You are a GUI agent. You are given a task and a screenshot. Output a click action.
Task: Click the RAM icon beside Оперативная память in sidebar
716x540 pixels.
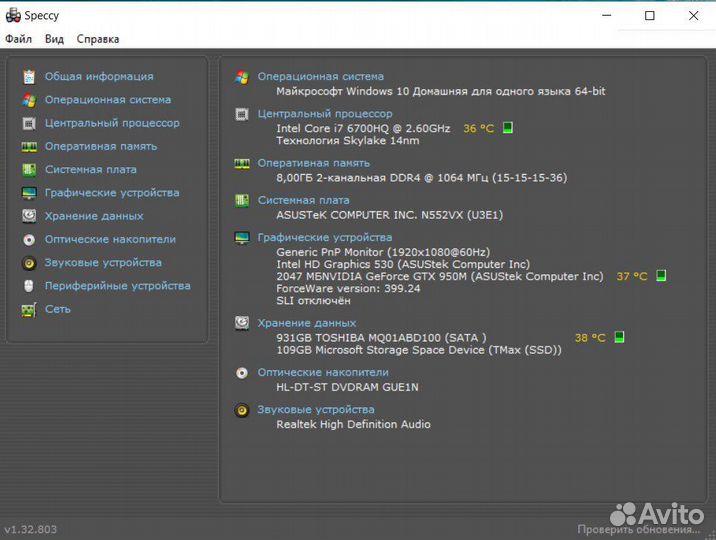(x=29, y=146)
